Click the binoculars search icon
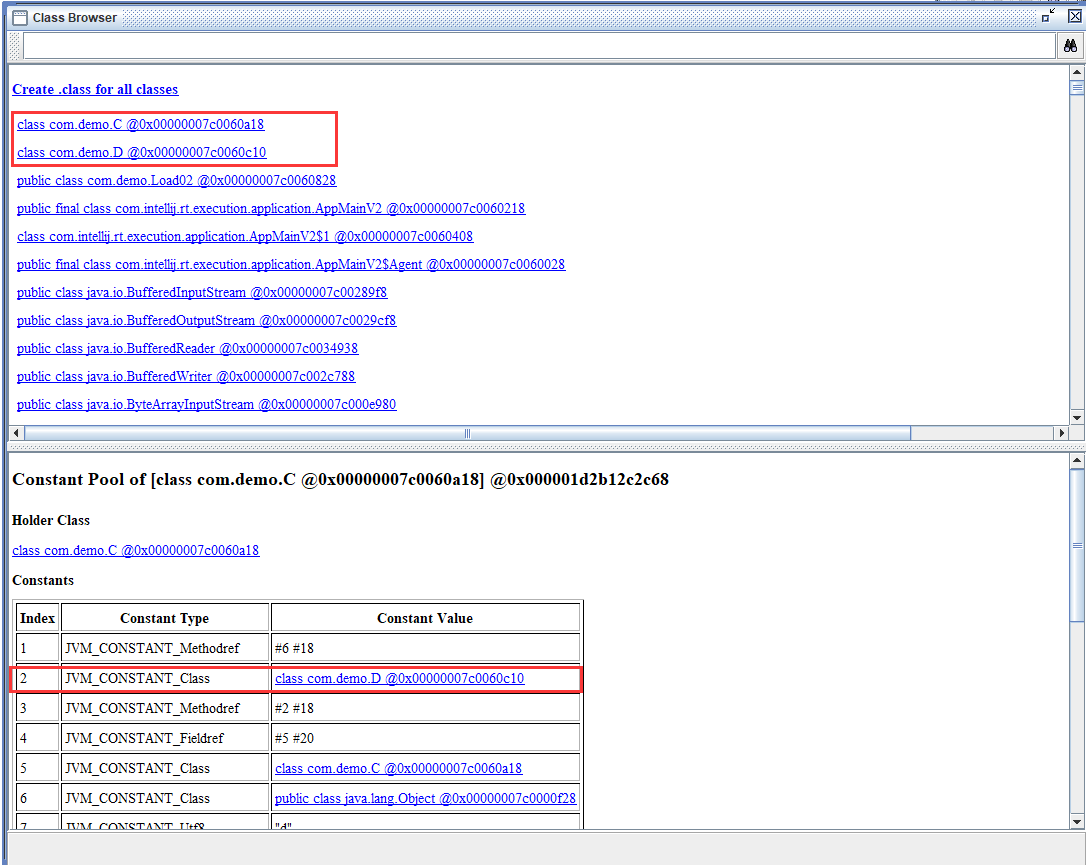 point(1069,46)
